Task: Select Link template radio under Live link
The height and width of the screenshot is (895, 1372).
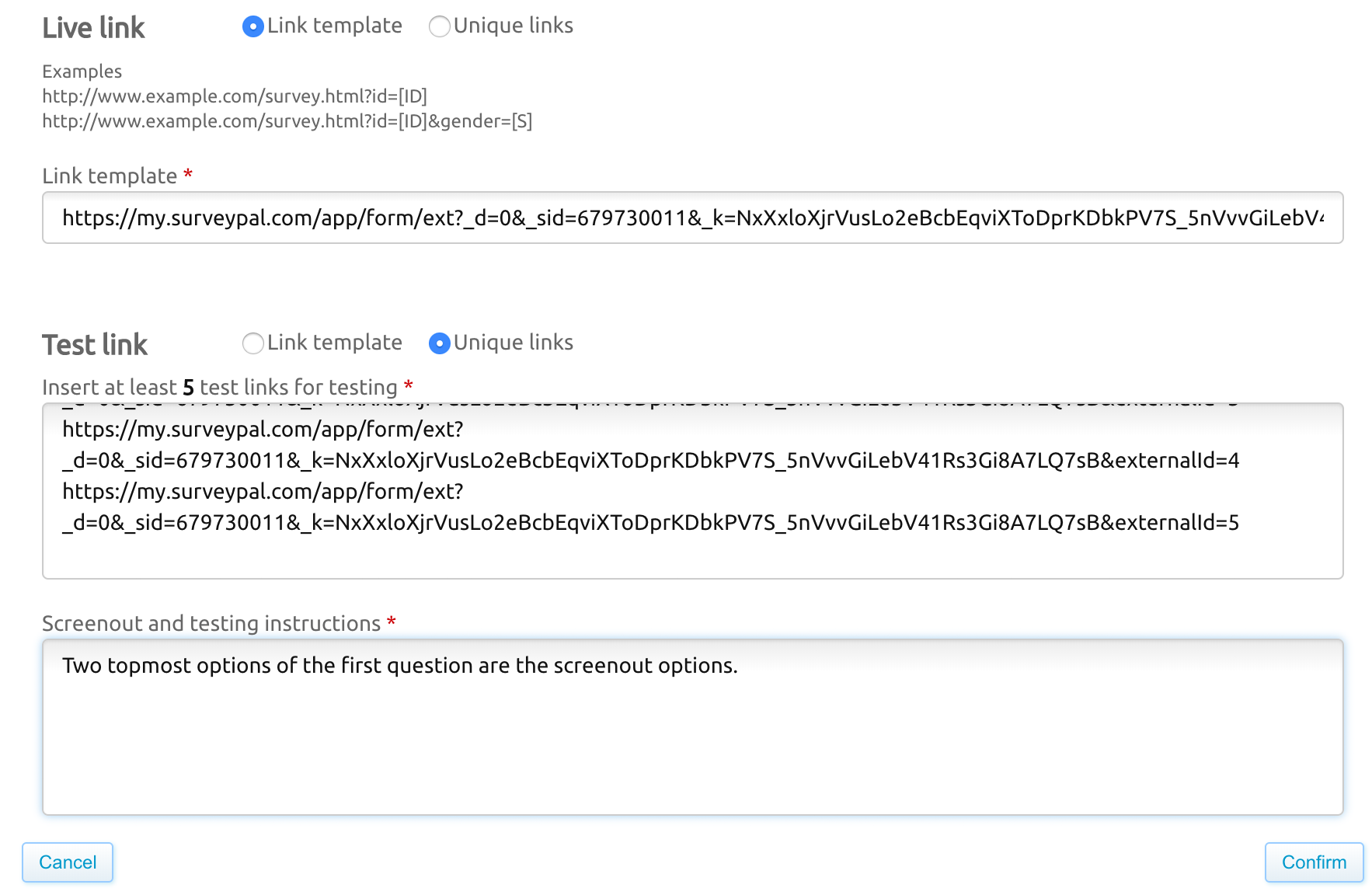Action: 252,26
